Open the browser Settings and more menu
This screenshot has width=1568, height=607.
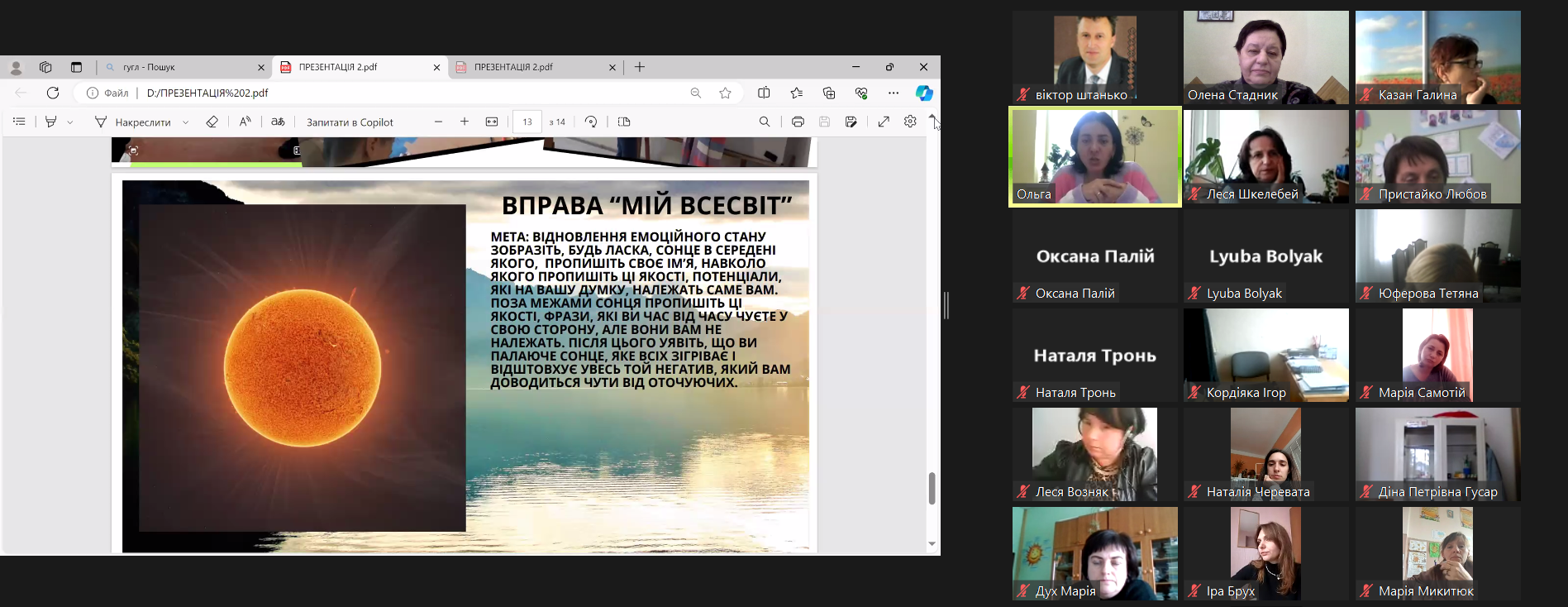tap(894, 93)
